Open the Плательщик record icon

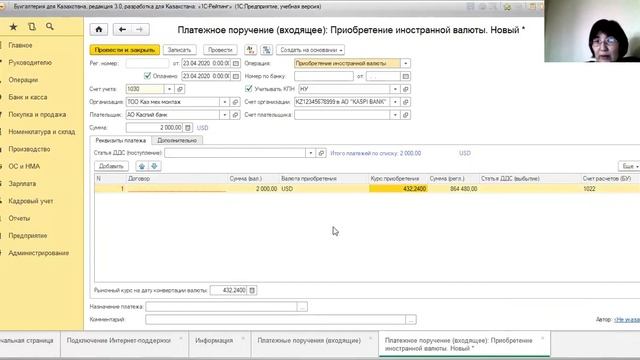click(x=235, y=115)
